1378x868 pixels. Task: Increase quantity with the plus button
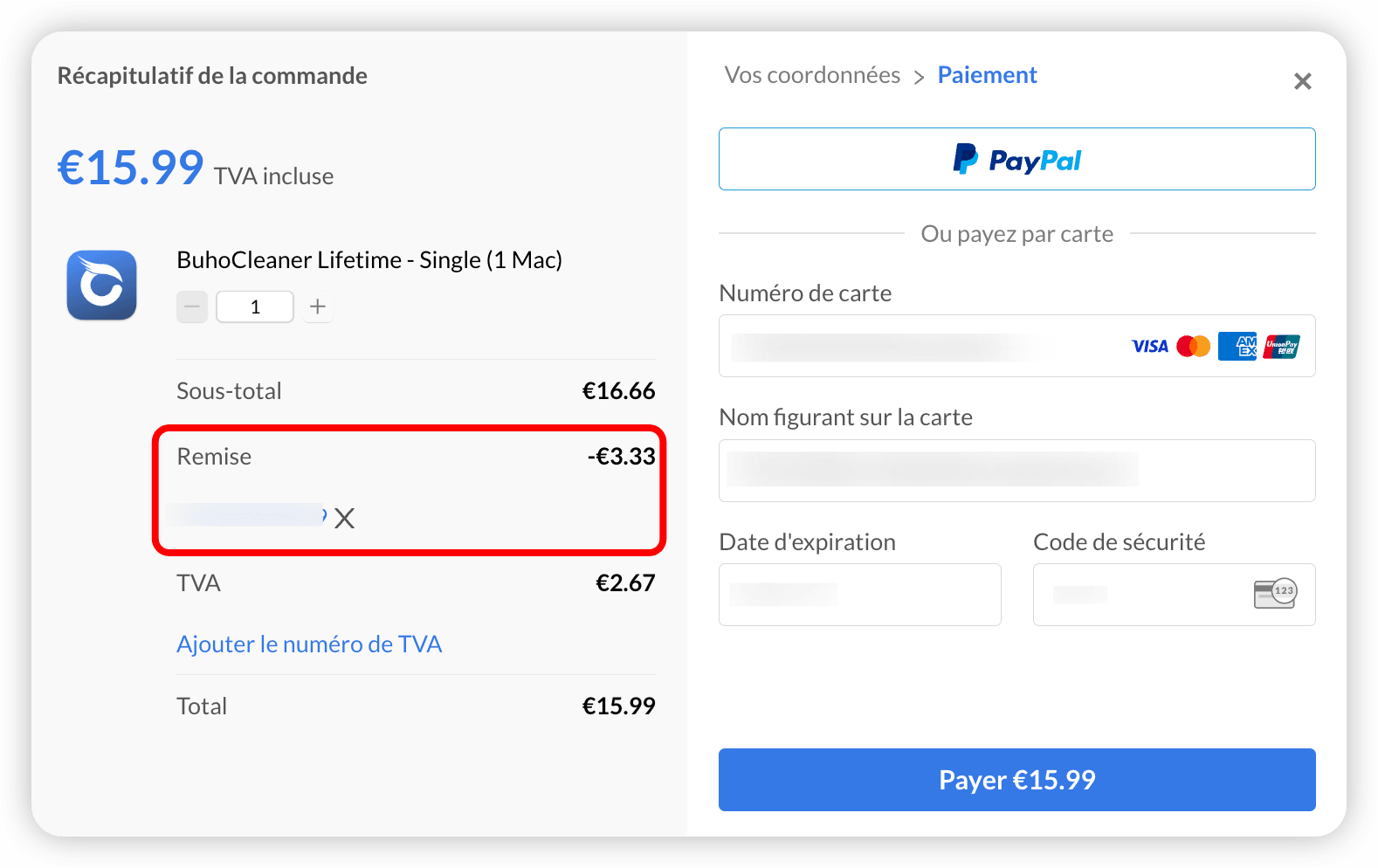[x=318, y=307]
